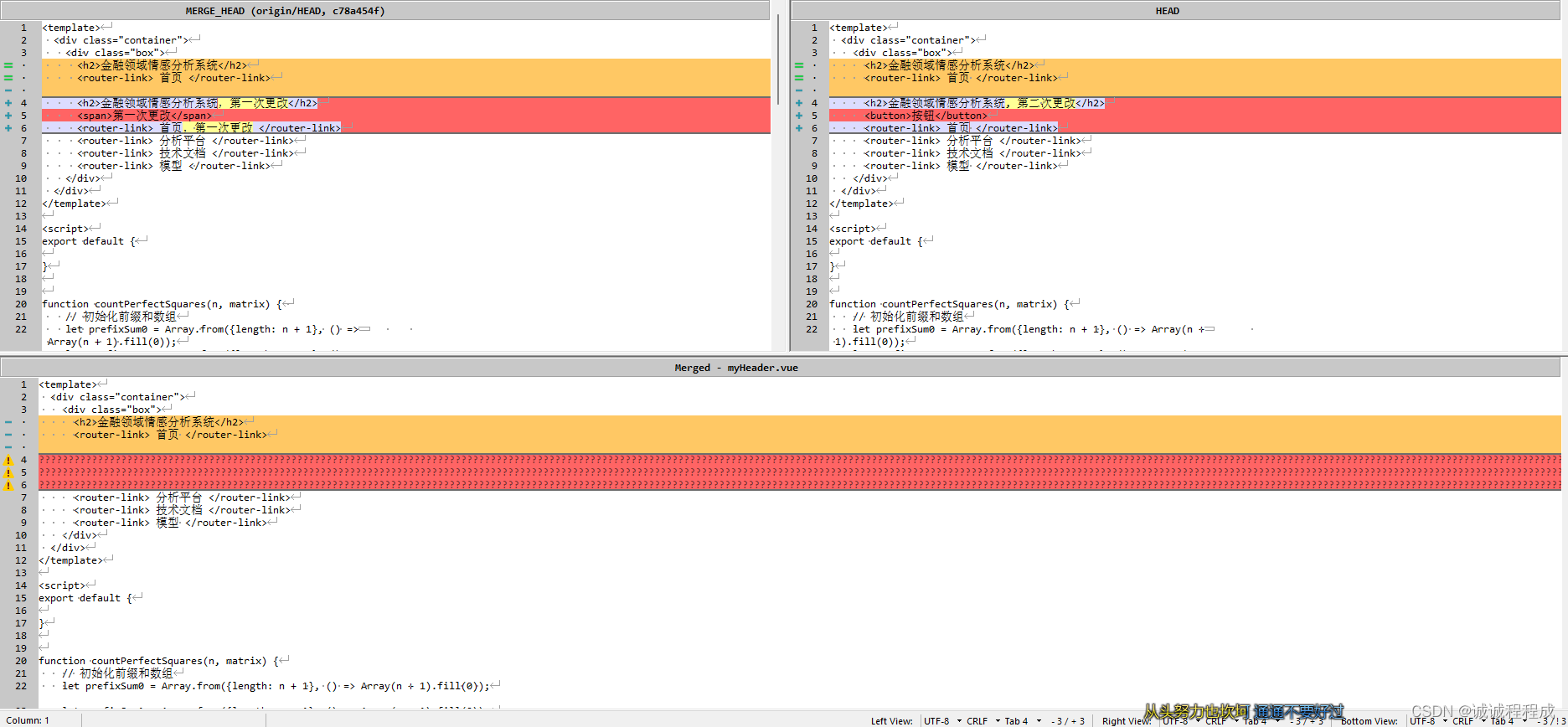Click the conflict warning icon on Merged line 4
Viewport: 1568px width, 727px height.
pos(8,460)
